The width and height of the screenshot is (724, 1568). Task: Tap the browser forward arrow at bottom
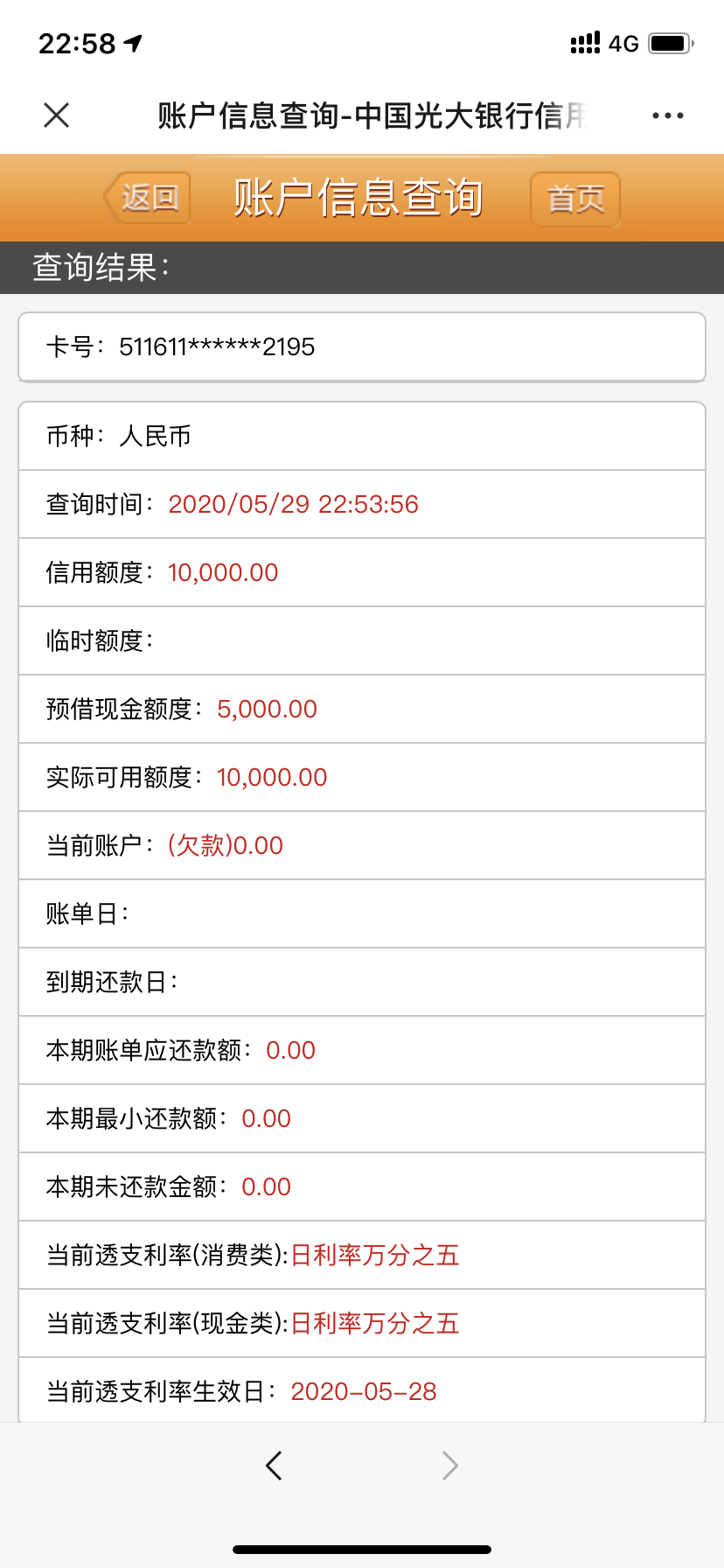point(450,1465)
